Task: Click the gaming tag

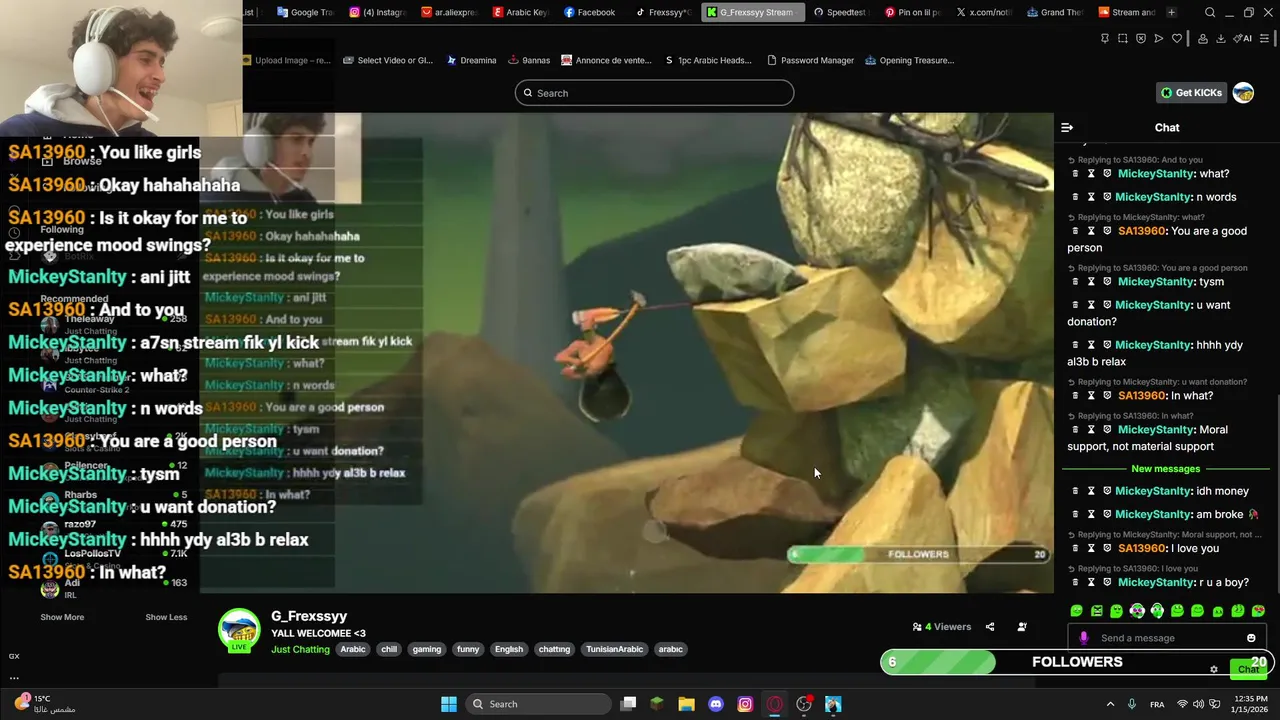Action: pyautogui.click(x=427, y=649)
